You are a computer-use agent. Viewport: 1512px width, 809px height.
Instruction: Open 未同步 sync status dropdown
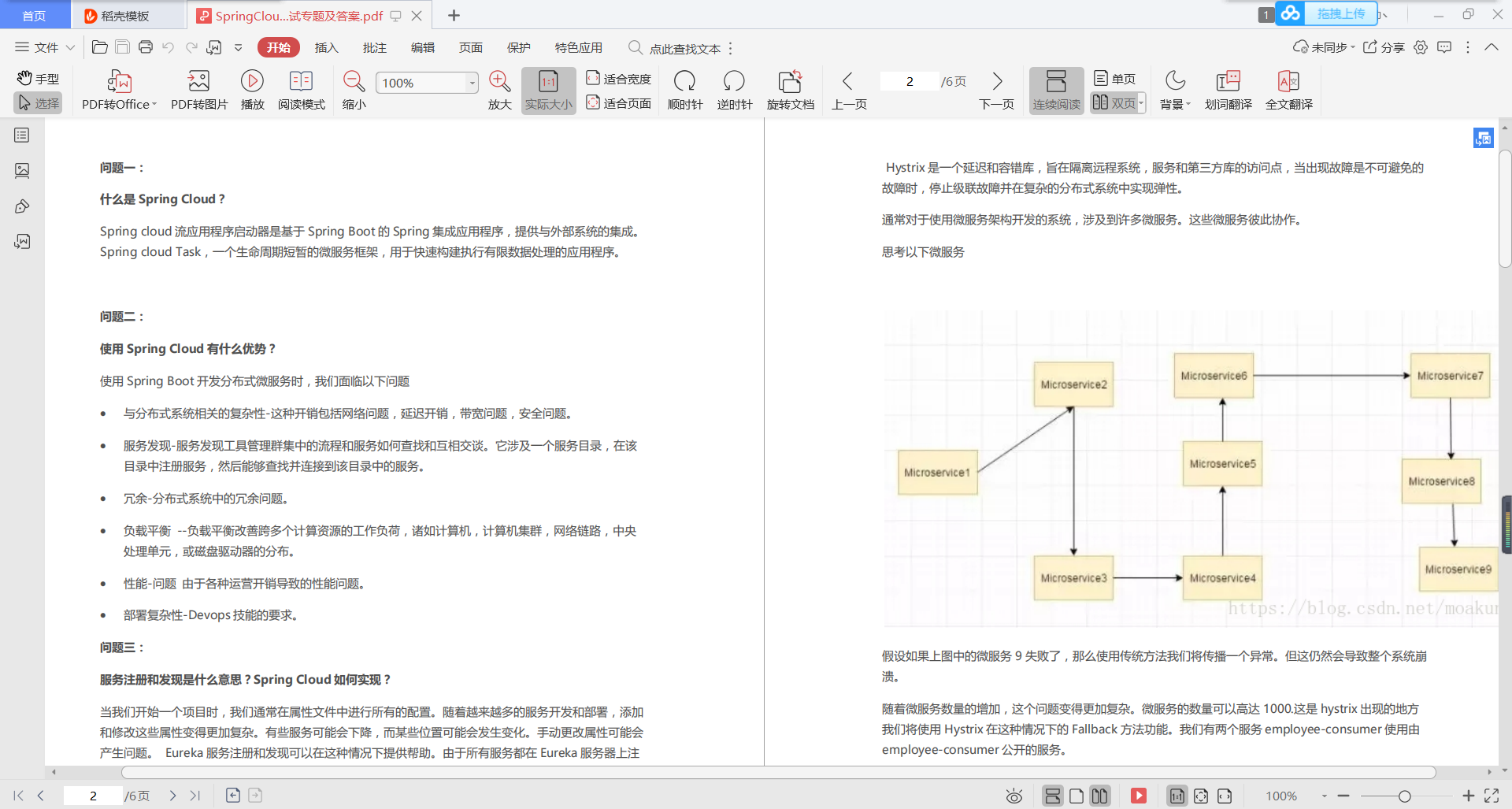click(1324, 47)
